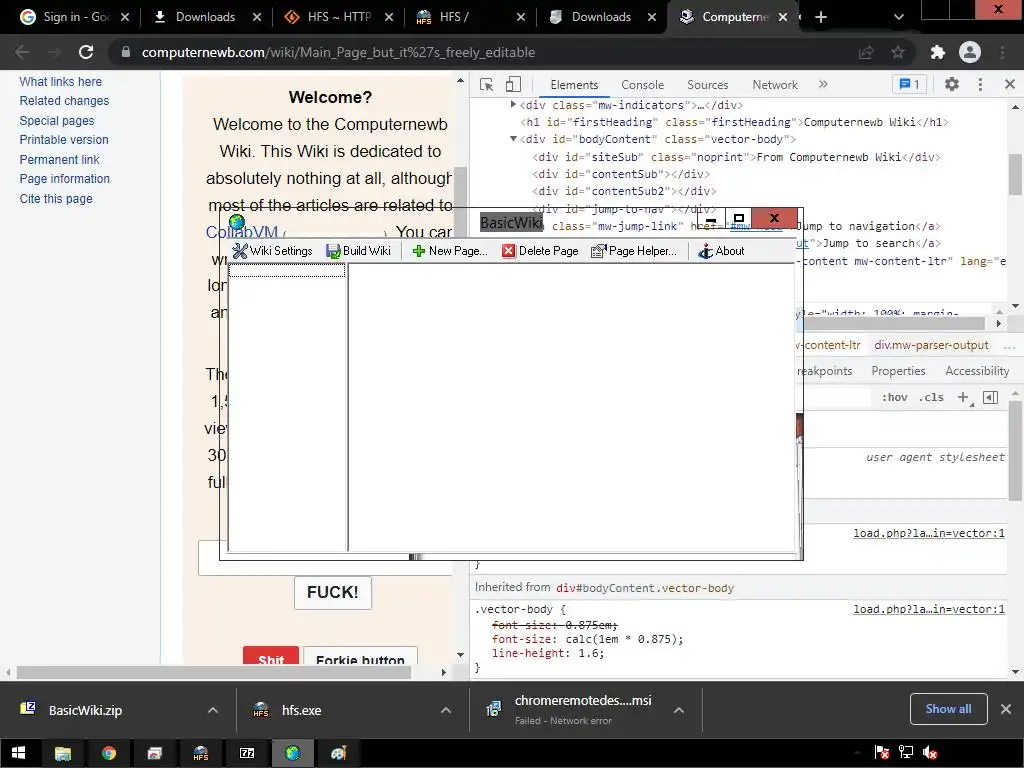This screenshot has width=1024, height=768.
Task: Collapse the bodyContent div node
Action: pyautogui.click(x=513, y=138)
